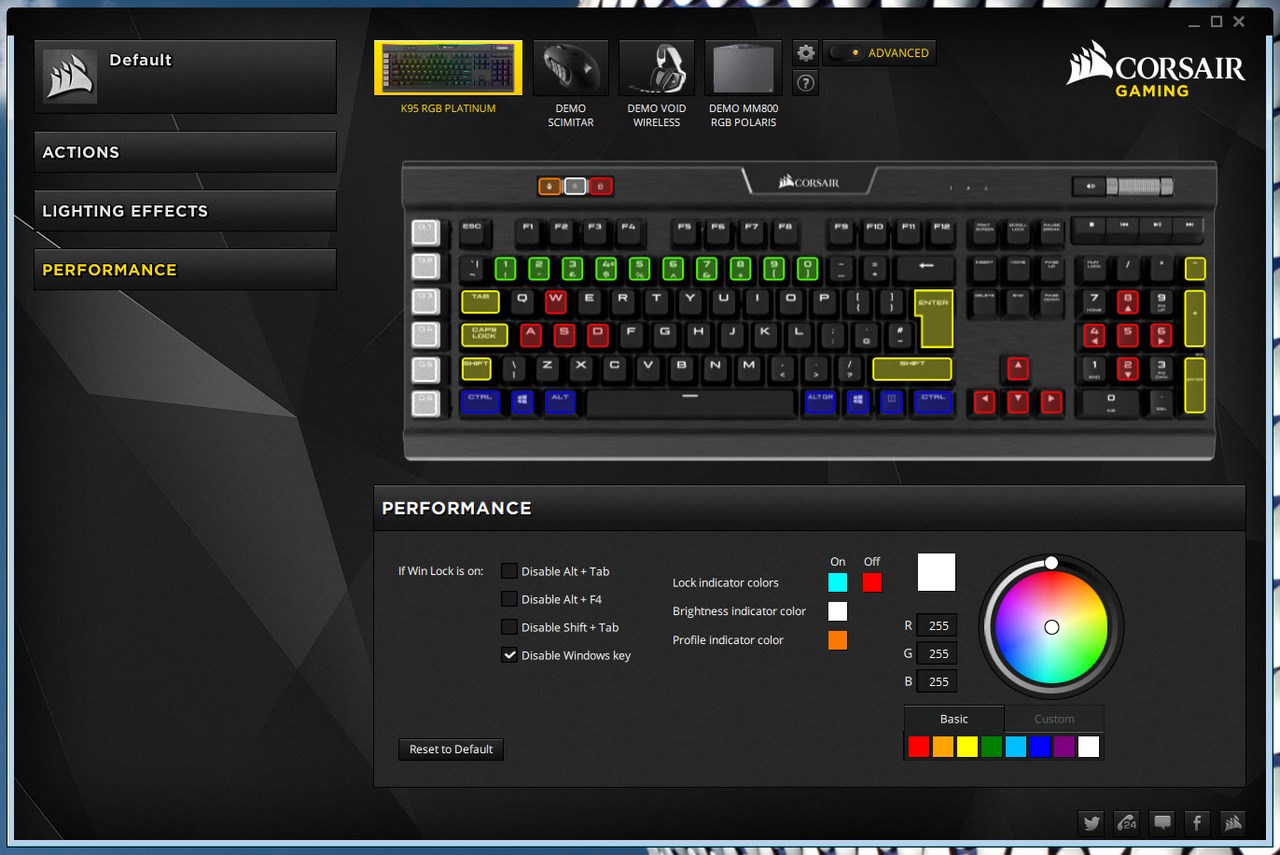Click the brightness ring handle on color wheel
1280x855 pixels.
tap(1051, 563)
